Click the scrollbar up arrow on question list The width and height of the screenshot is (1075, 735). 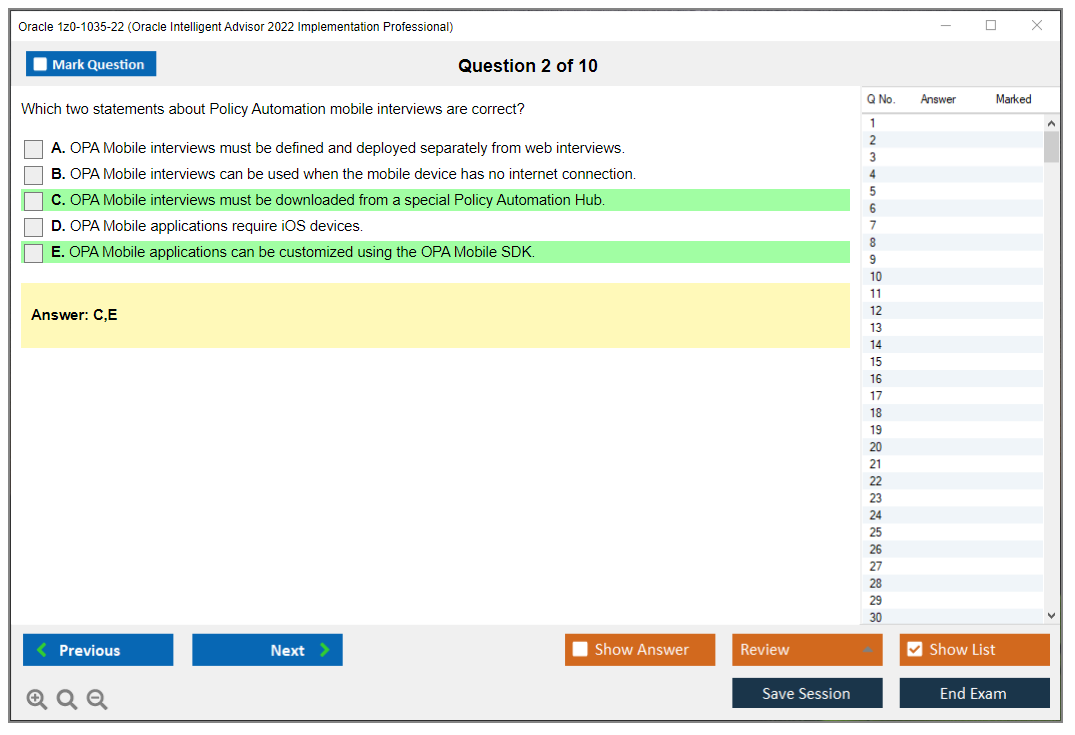click(1051, 122)
